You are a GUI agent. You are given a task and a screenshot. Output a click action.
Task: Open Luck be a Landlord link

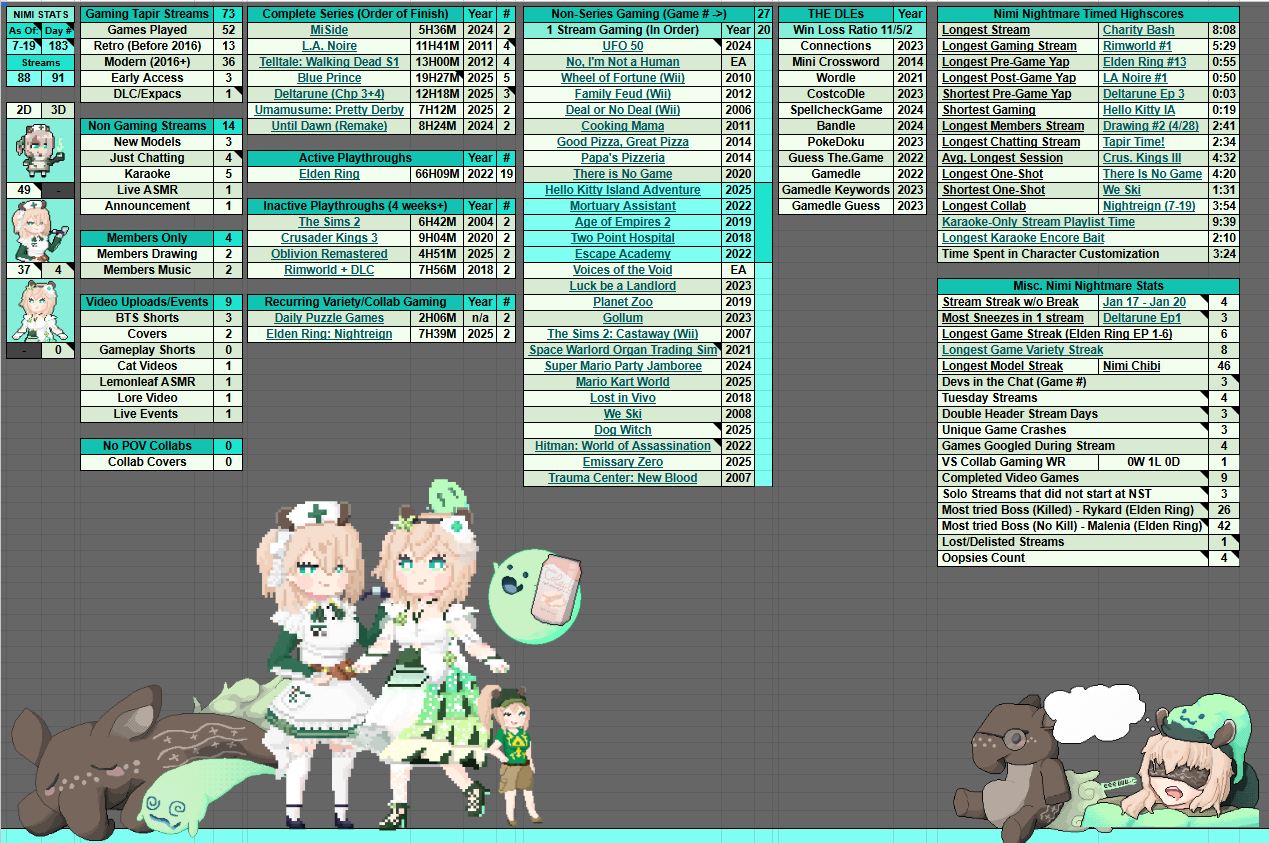[623, 286]
